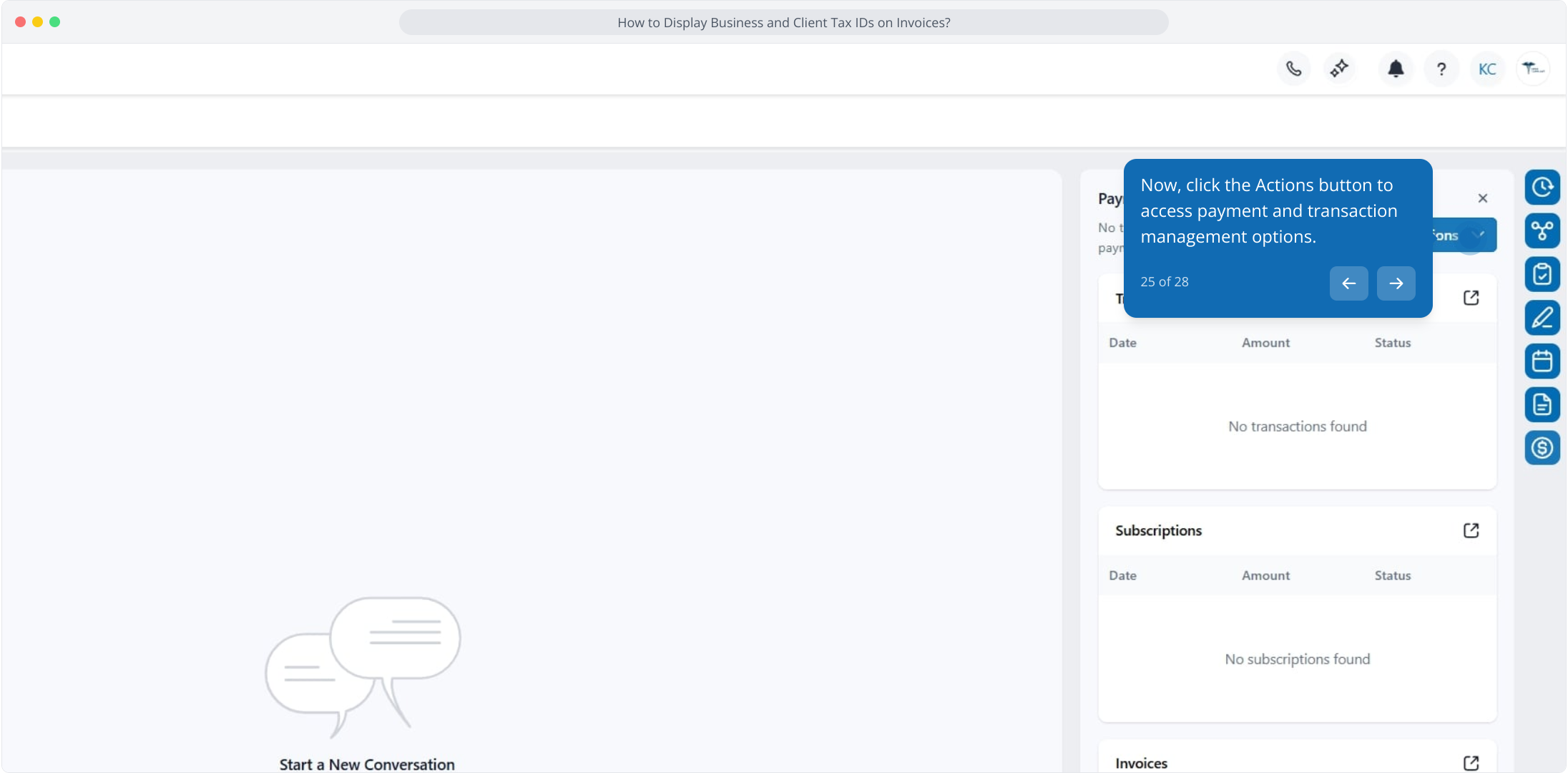The width and height of the screenshot is (1568, 773).
Task: Open the notes pencil icon
Action: click(x=1542, y=318)
